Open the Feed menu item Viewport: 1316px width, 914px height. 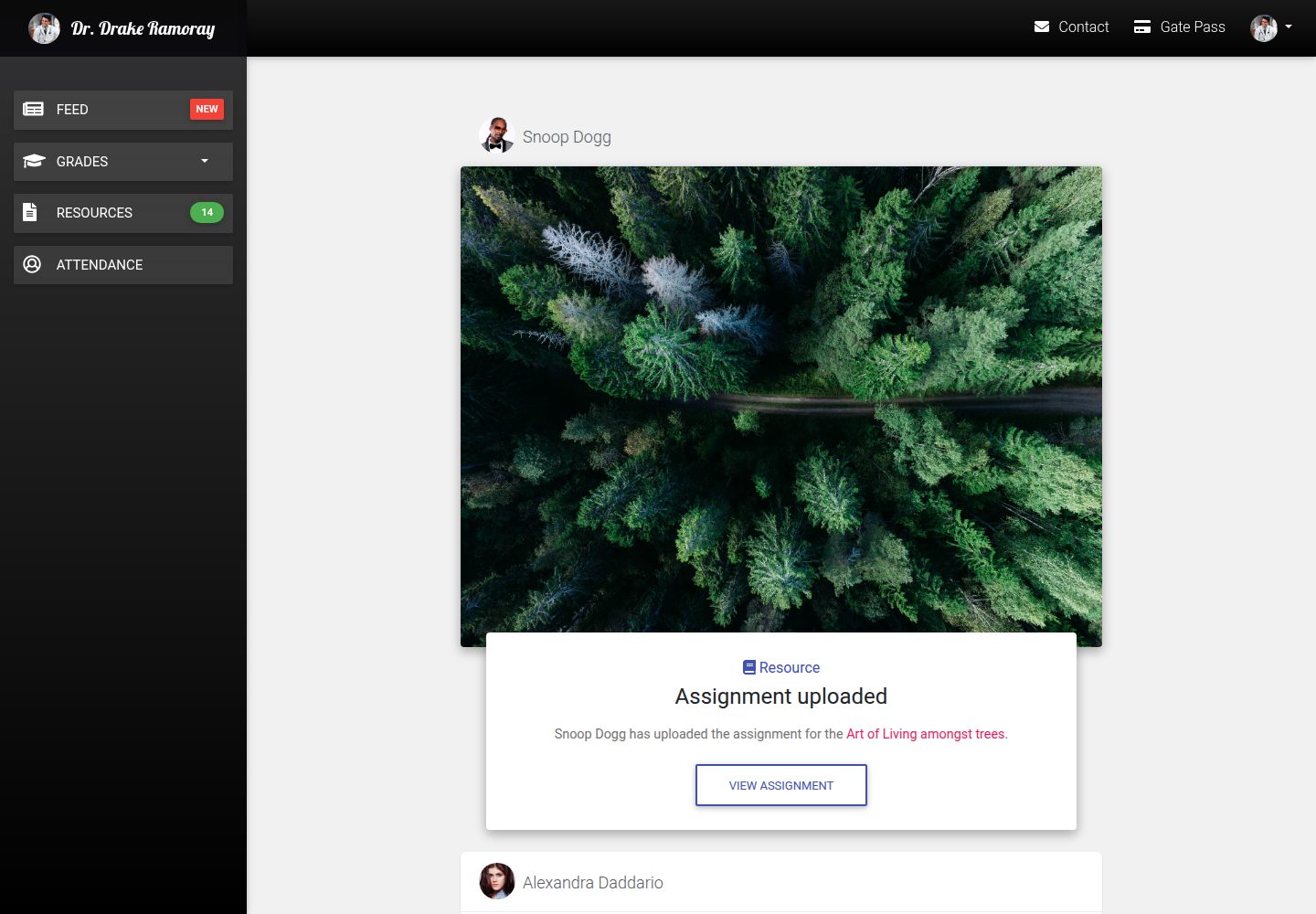coord(123,110)
